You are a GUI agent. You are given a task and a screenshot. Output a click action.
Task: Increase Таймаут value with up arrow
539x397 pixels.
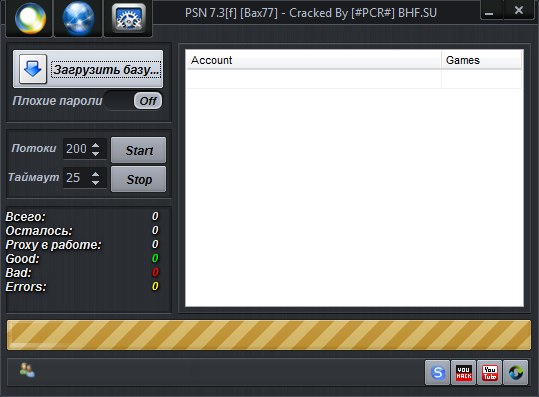[96, 174]
